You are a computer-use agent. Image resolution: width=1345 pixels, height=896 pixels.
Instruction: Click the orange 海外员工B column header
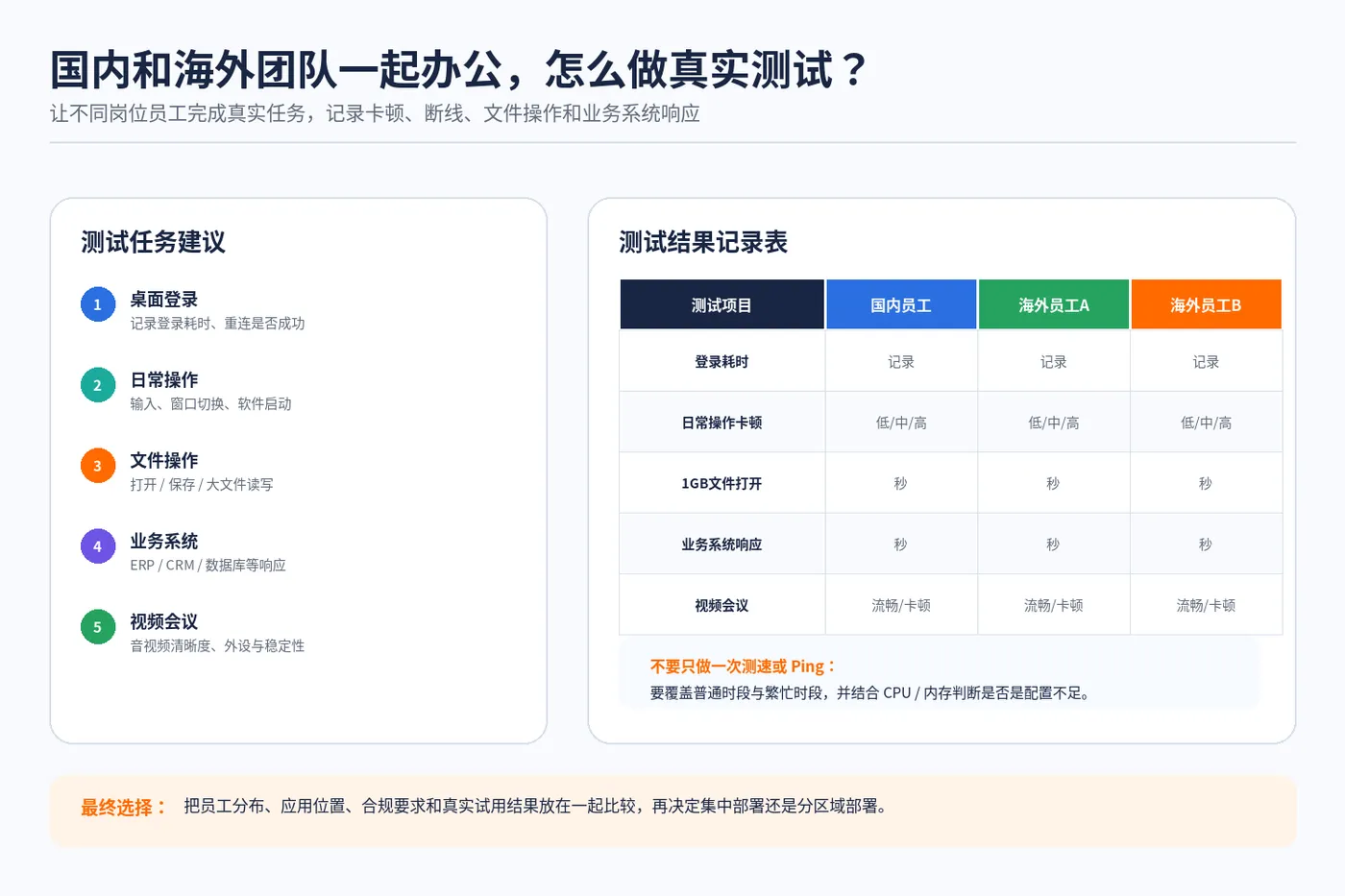point(1206,304)
